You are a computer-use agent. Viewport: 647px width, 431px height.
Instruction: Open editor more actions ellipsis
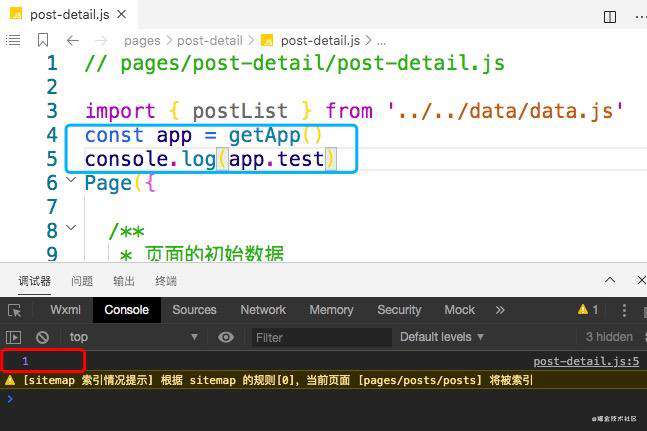coord(641,17)
